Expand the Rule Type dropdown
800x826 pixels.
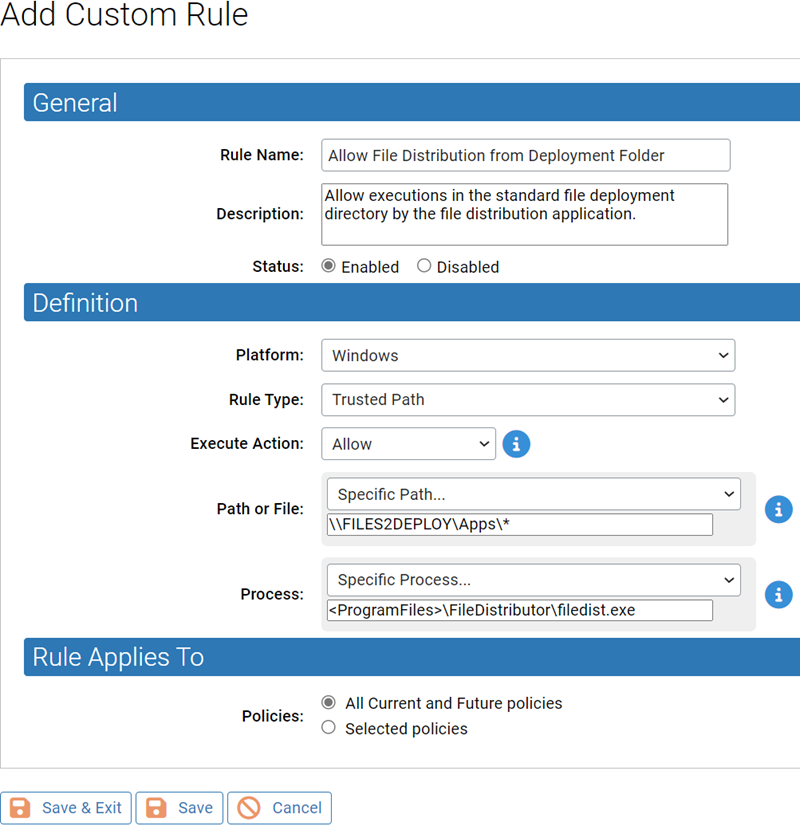point(527,400)
